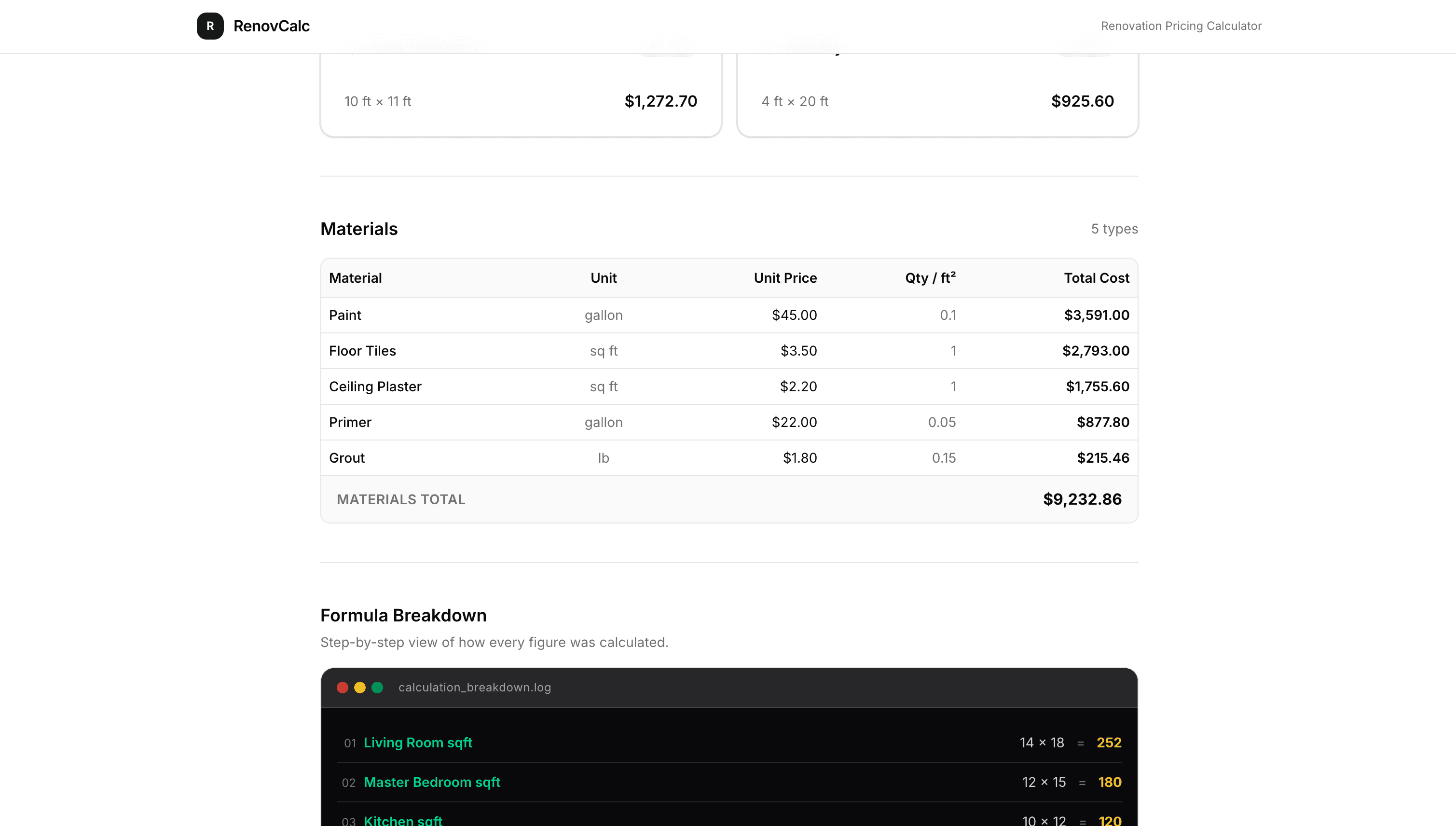1456x826 pixels.
Task: Open the Renovation Pricing Calculator header link
Action: point(1181,26)
